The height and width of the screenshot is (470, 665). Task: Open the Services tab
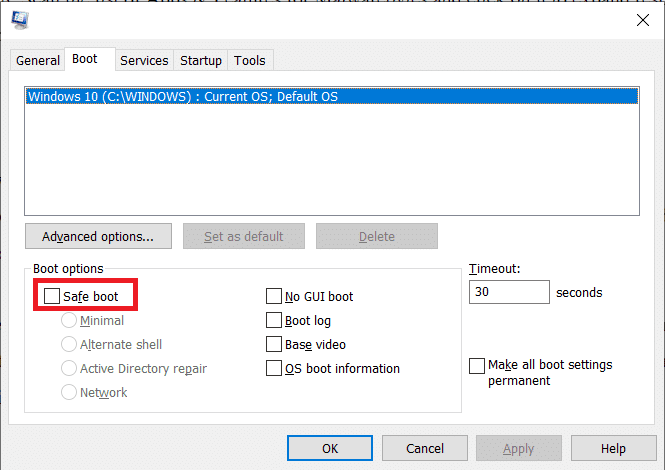144,60
